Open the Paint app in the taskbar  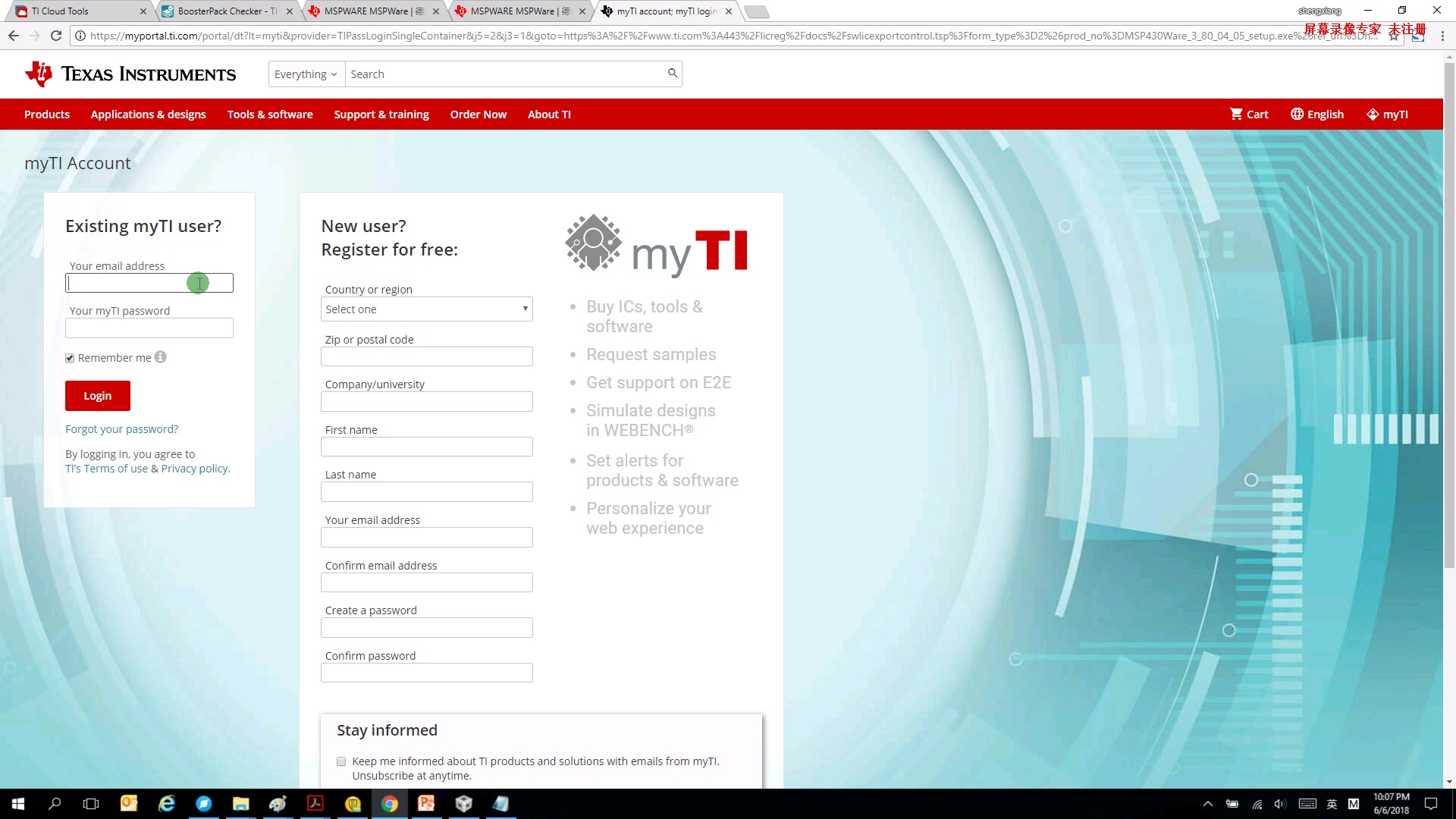278,804
